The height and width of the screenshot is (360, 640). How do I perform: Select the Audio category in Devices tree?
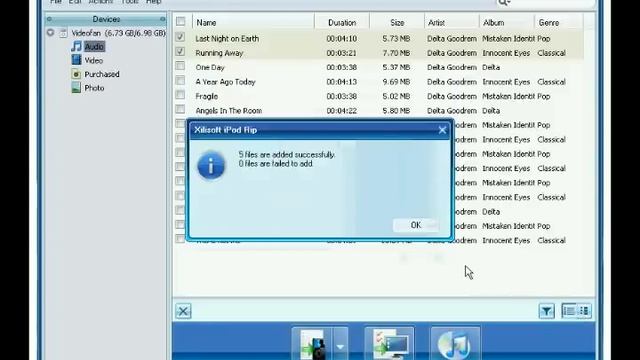94,47
